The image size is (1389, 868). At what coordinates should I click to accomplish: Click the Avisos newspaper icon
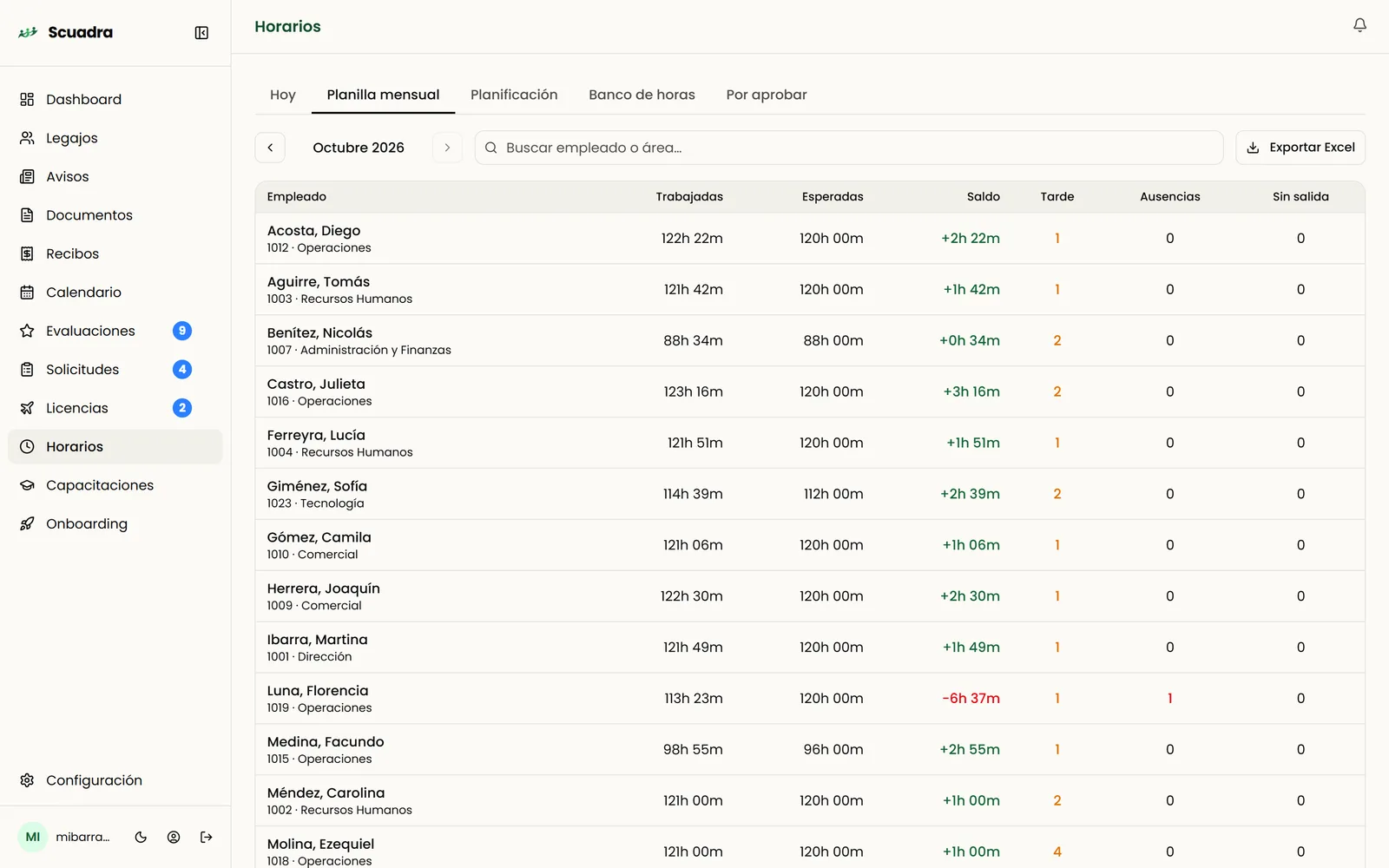tap(27, 177)
